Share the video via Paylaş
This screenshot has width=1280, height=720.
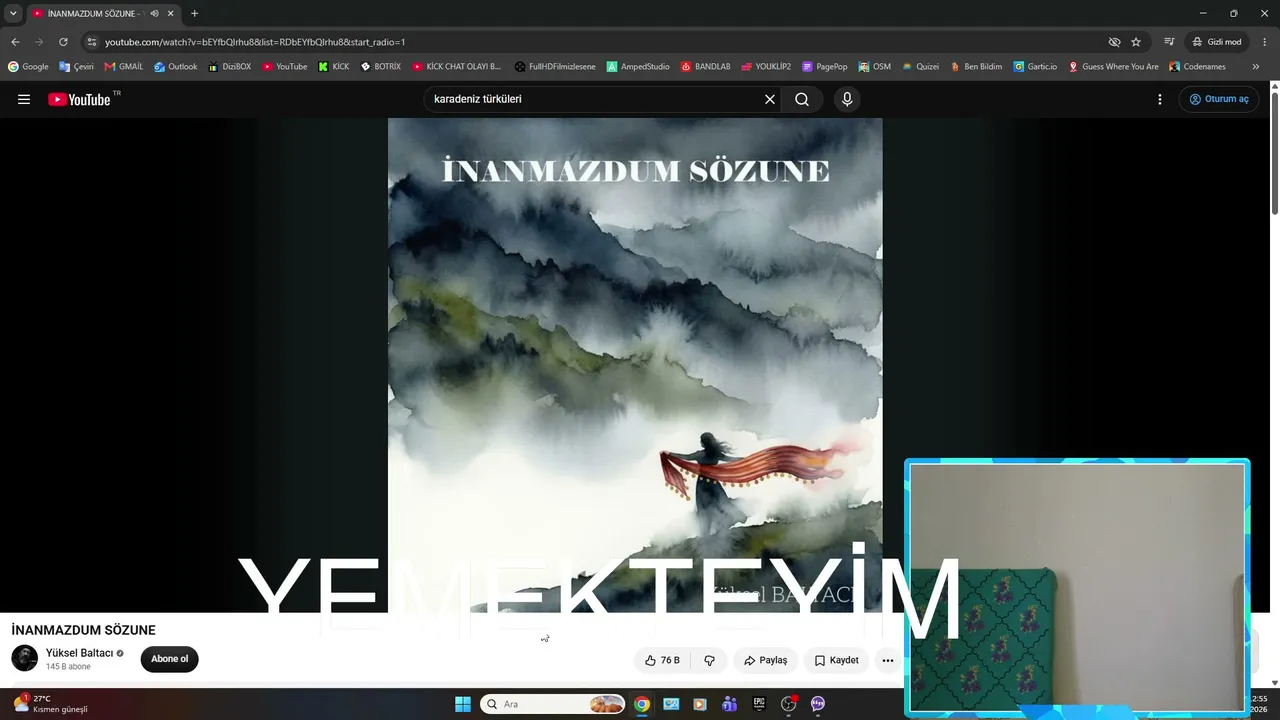765,660
